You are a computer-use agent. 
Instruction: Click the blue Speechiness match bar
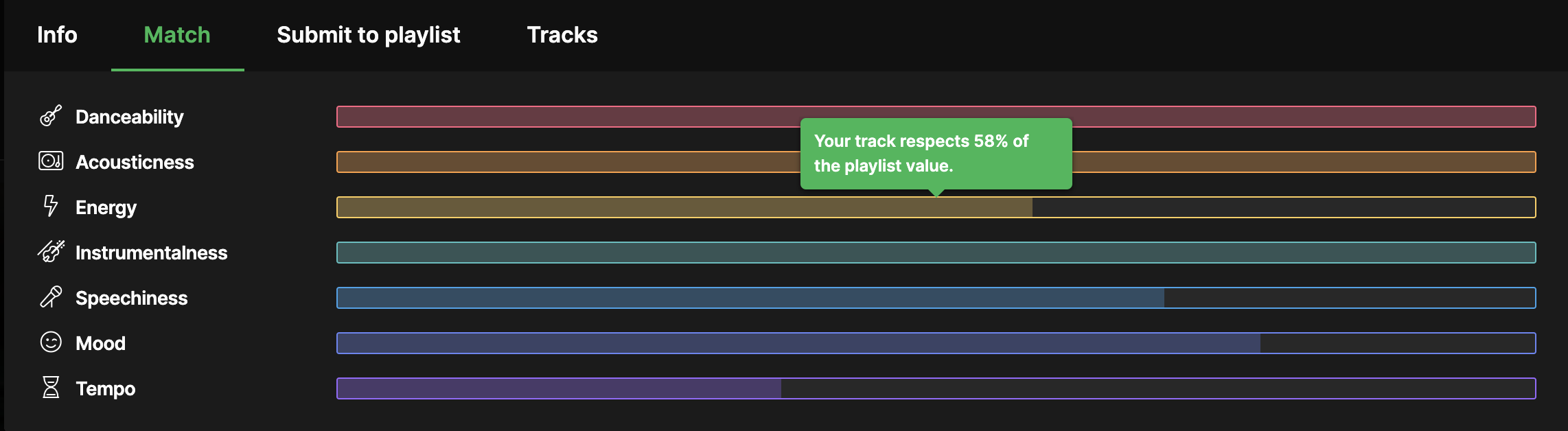point(936,298)
